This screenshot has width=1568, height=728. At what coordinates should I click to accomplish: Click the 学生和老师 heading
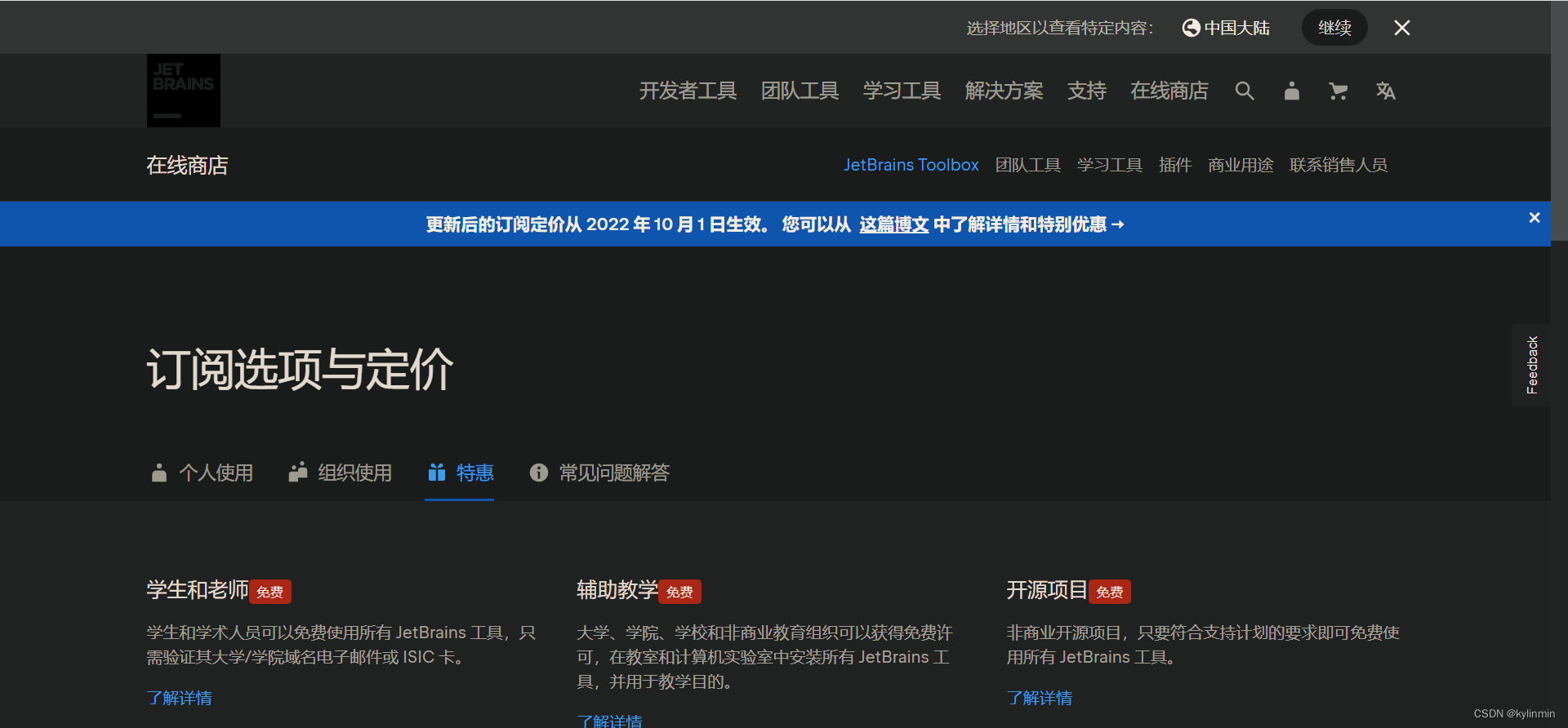[x=198, y=590]
